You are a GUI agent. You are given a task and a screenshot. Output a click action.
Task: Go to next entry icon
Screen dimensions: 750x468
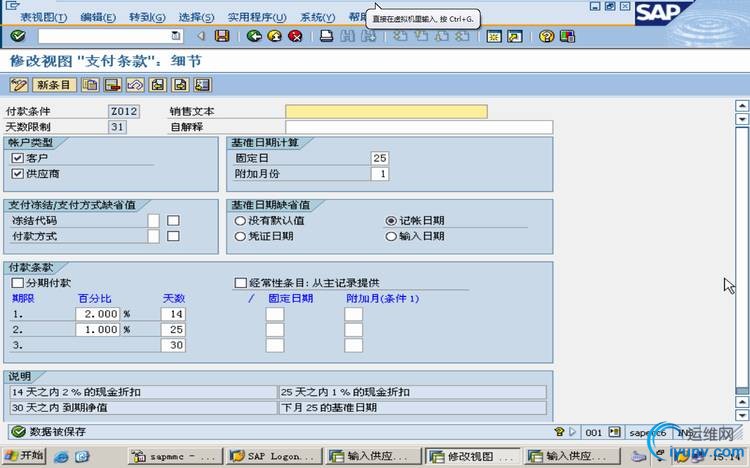click(x=180, y=85)
